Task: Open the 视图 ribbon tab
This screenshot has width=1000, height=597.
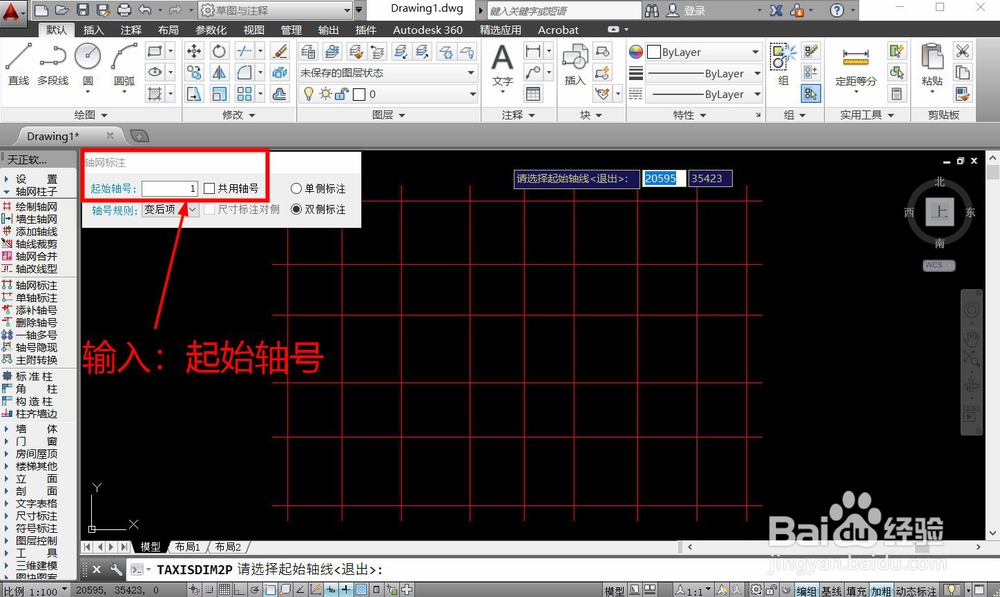Action: pos(253,29)
